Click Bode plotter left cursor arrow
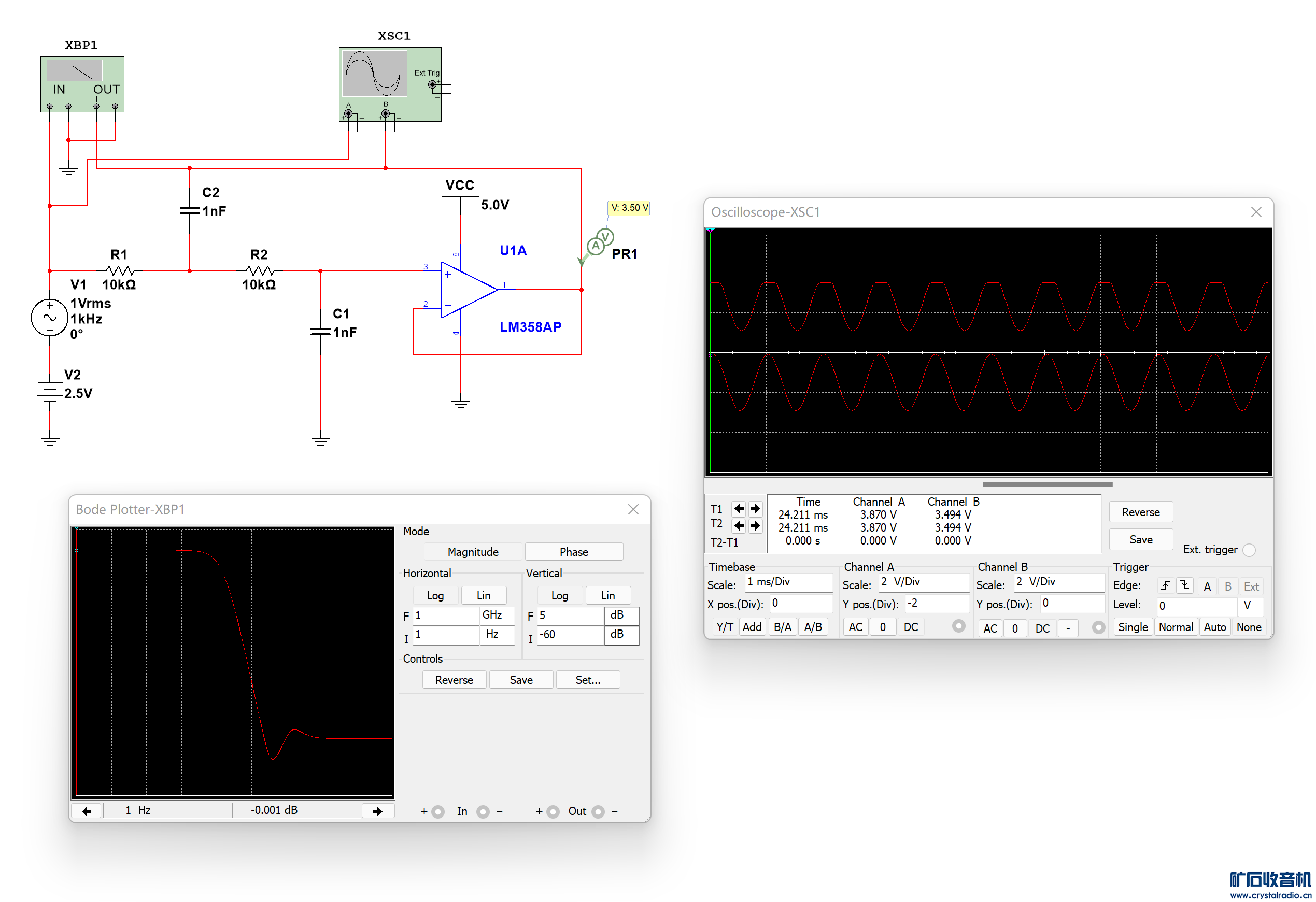Image resolution: width=1316 pixels, height=902 pixels. [87, 811]
